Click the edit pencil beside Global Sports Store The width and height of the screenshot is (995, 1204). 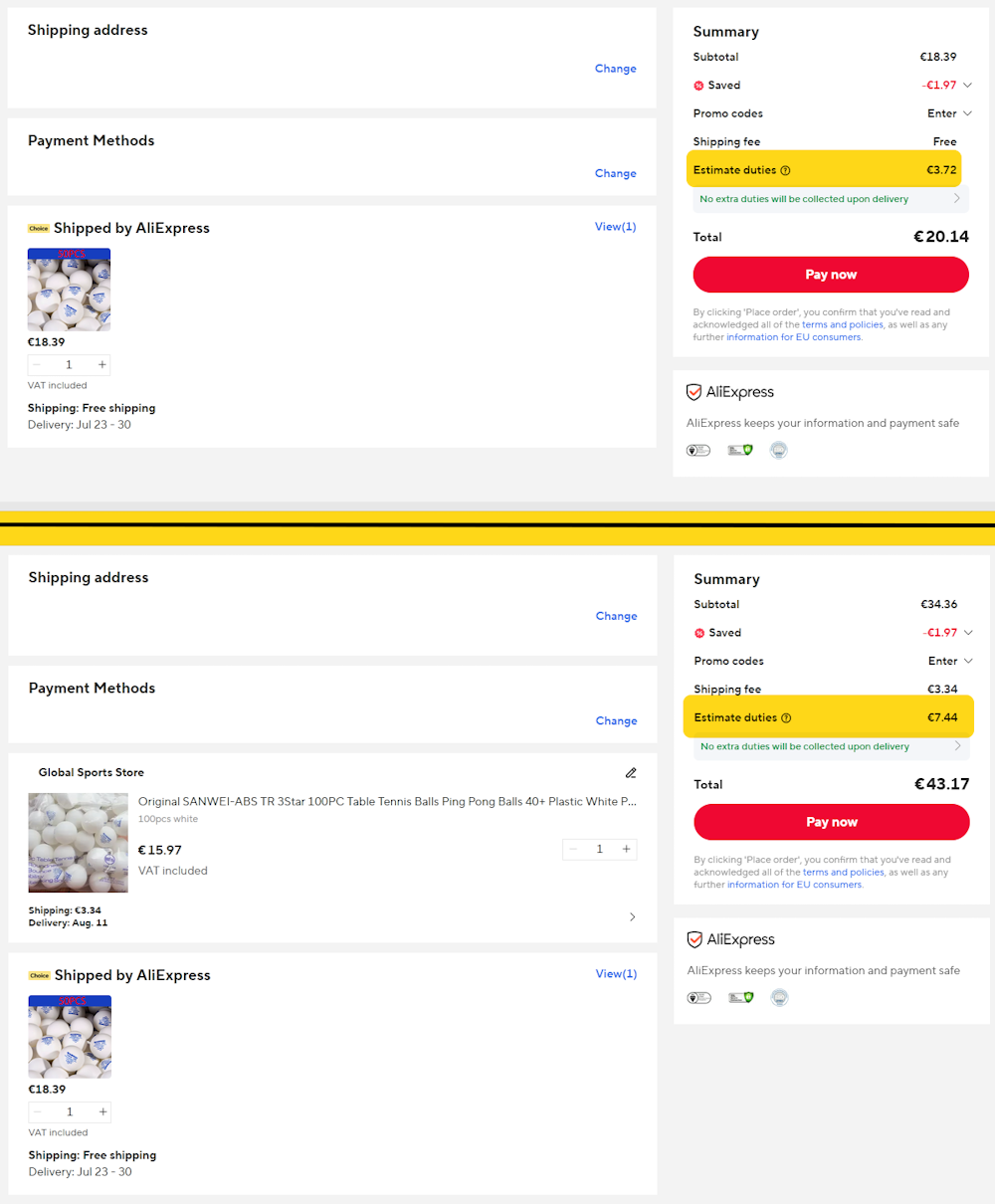click(x=631, y=772)
